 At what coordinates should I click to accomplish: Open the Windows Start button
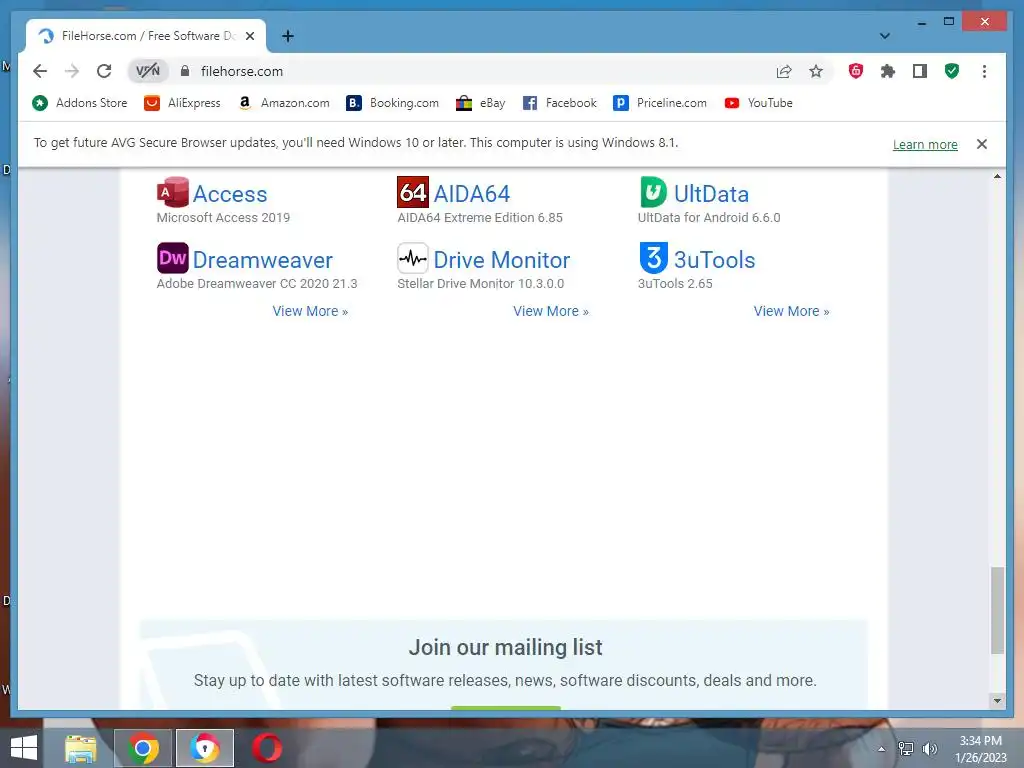point(24,748)
